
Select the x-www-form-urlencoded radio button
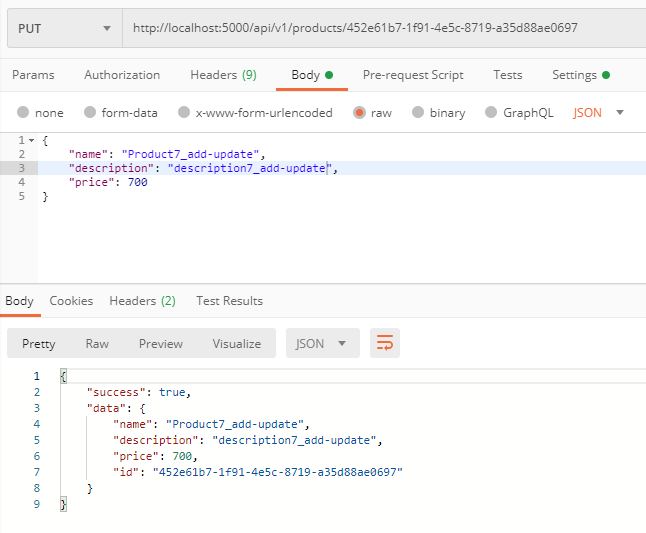184,112
